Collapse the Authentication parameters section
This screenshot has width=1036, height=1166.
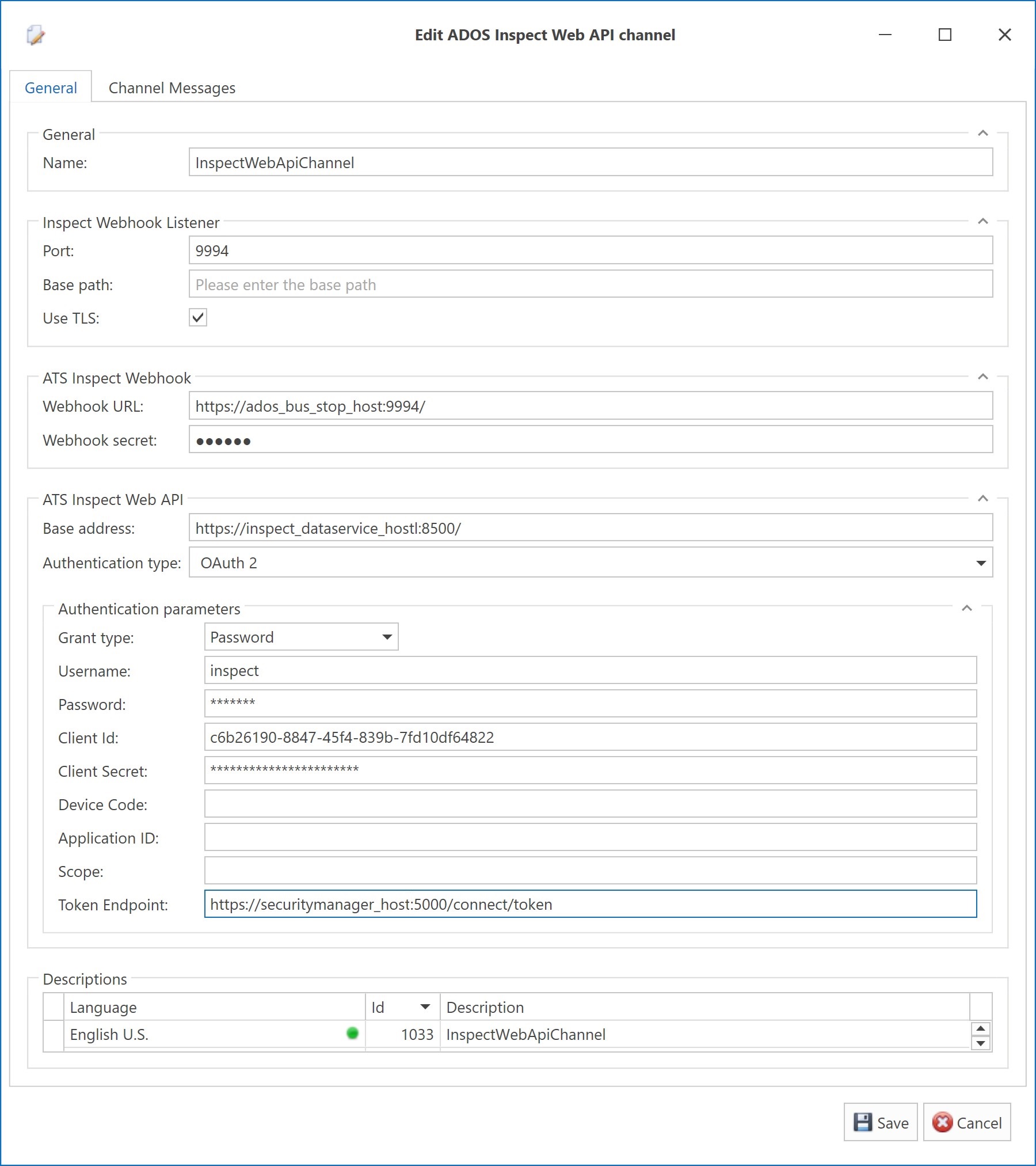tap(968, 607)
